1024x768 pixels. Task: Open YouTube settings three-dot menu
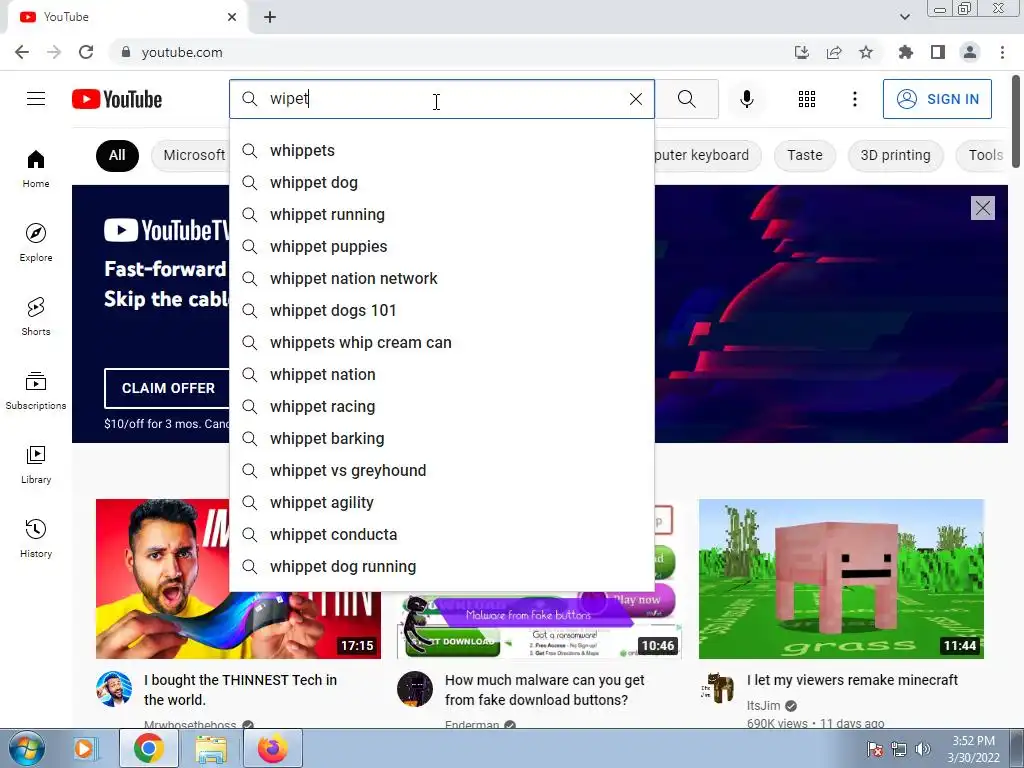tap(854, 99)
